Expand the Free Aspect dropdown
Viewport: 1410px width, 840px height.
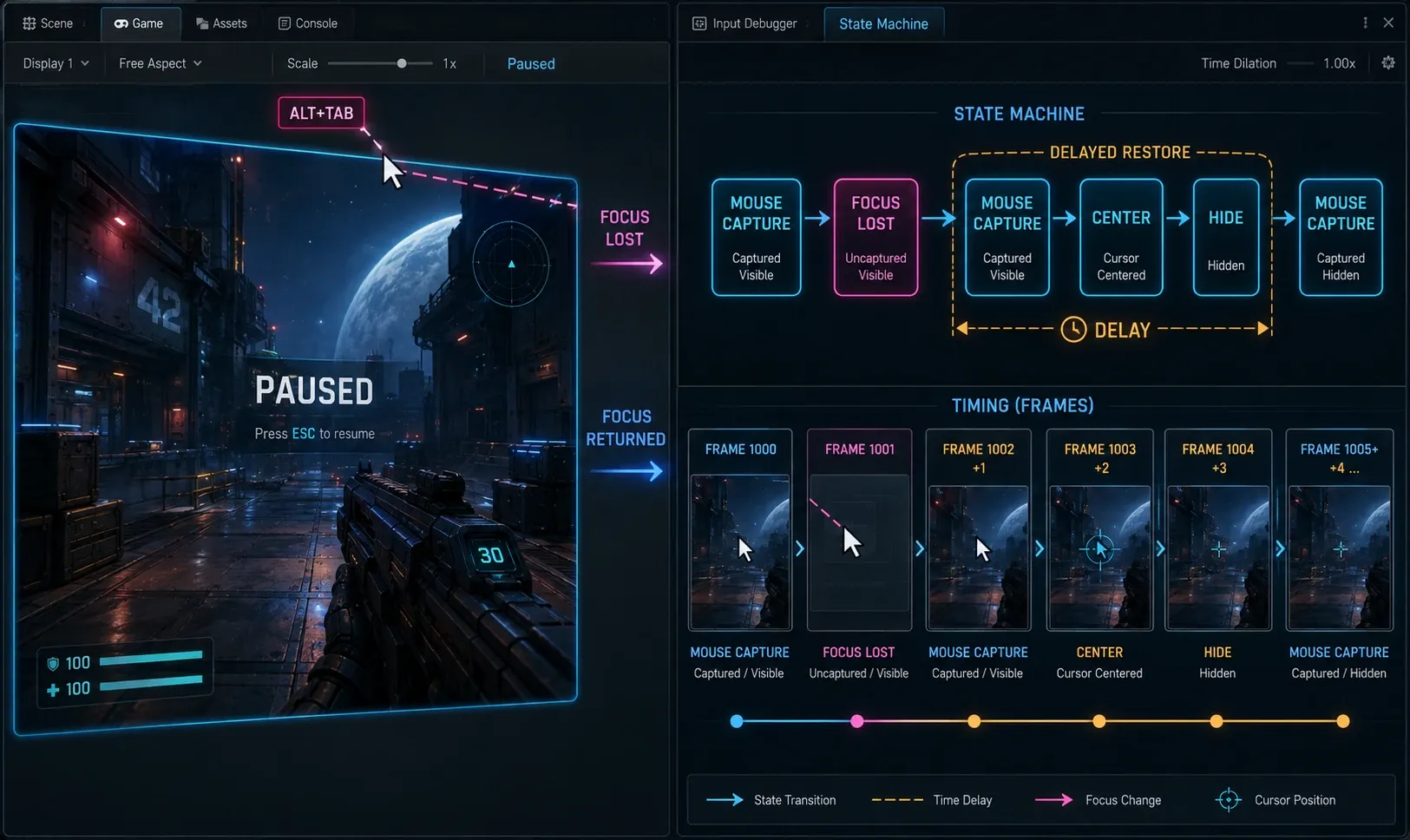[x=160, y=63]
